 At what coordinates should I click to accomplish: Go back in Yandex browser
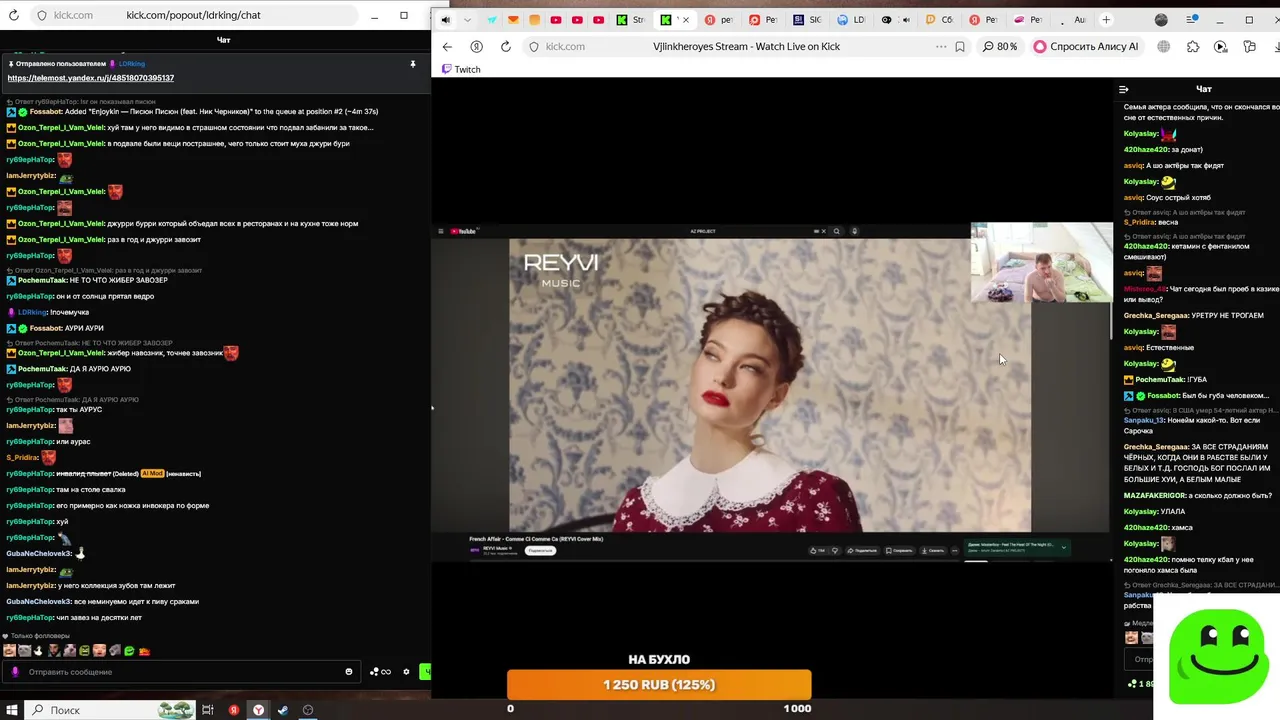(447, 46)
